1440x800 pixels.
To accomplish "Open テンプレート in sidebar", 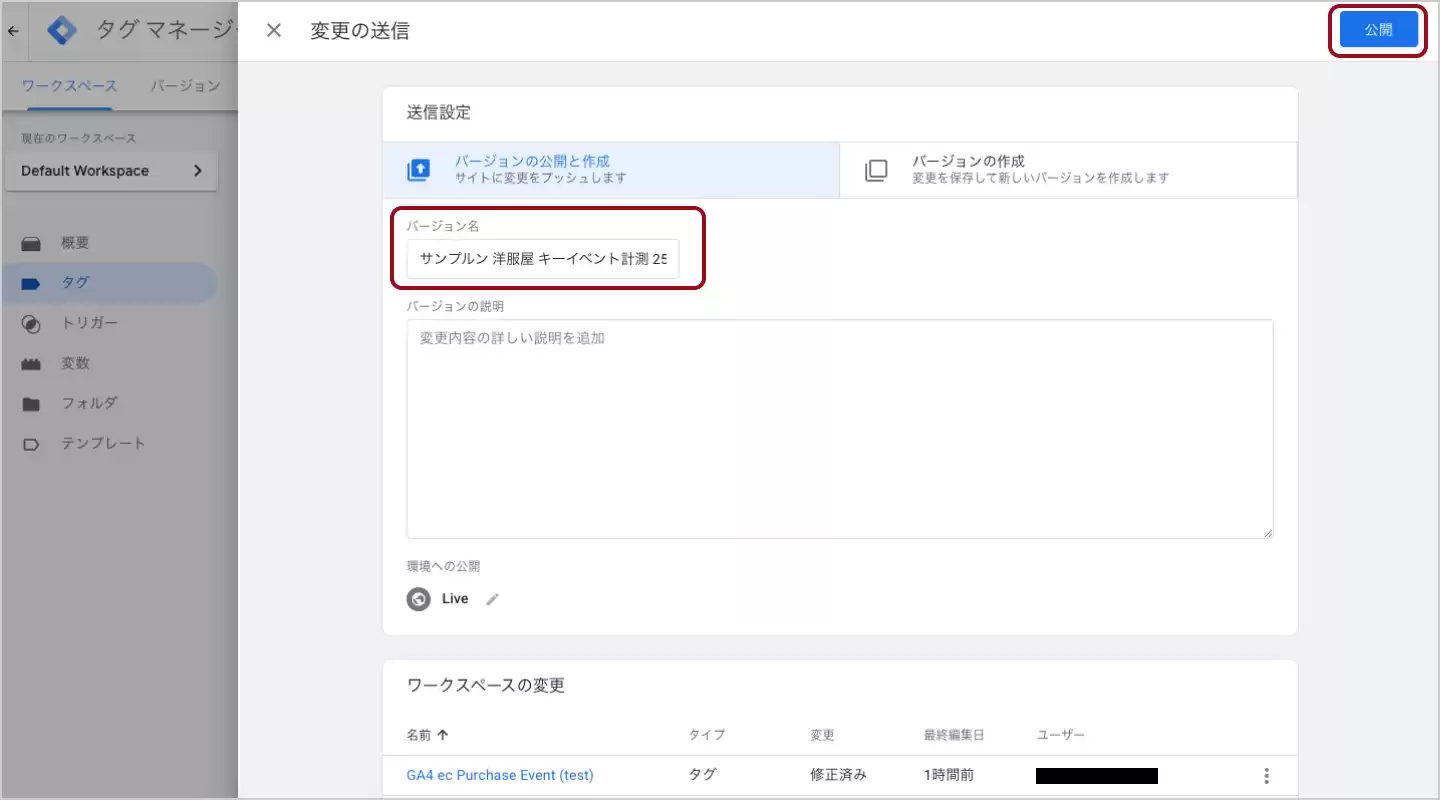I will click(x=103, y=443).
